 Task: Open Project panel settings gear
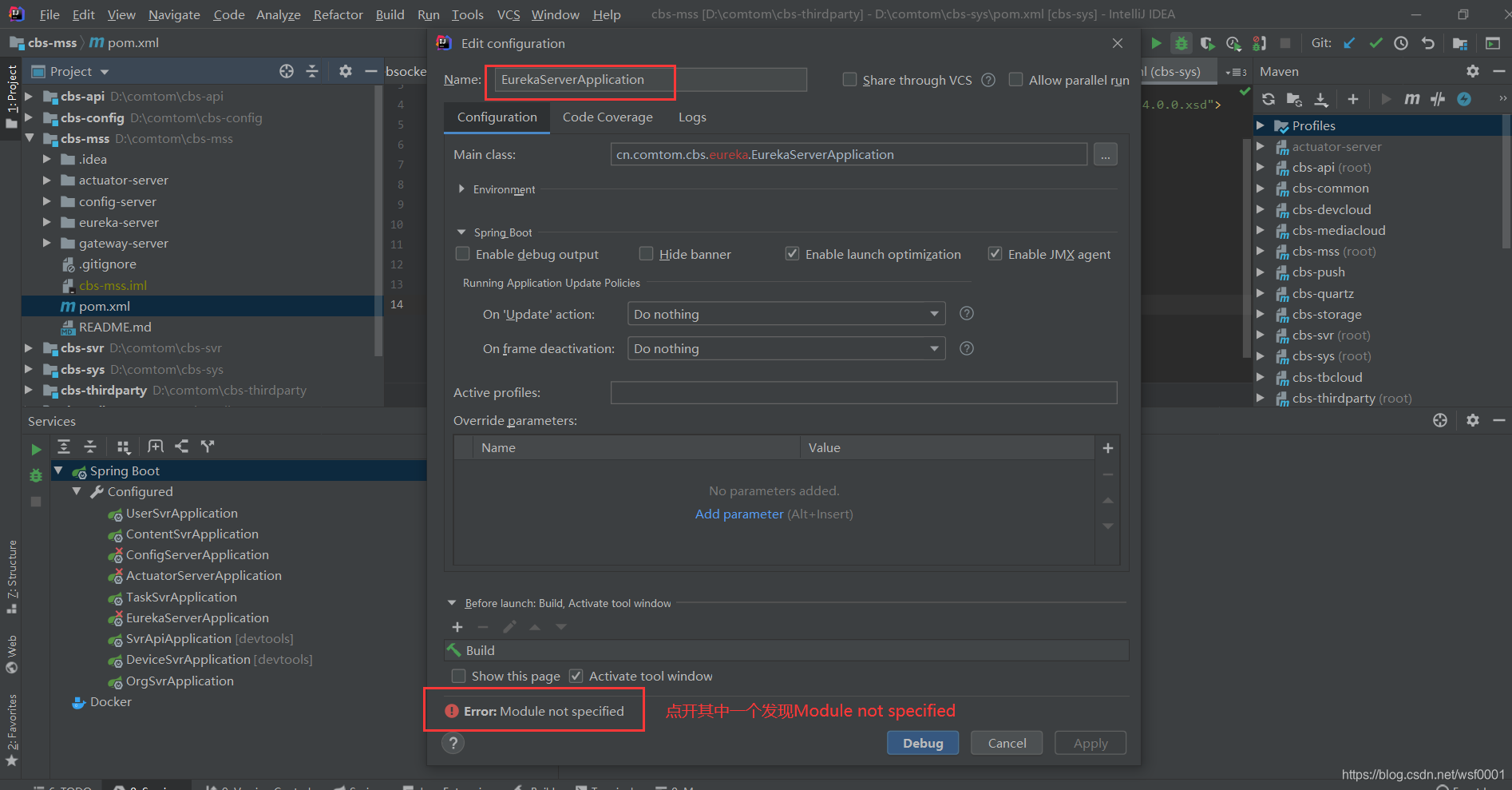click(345, 71)
